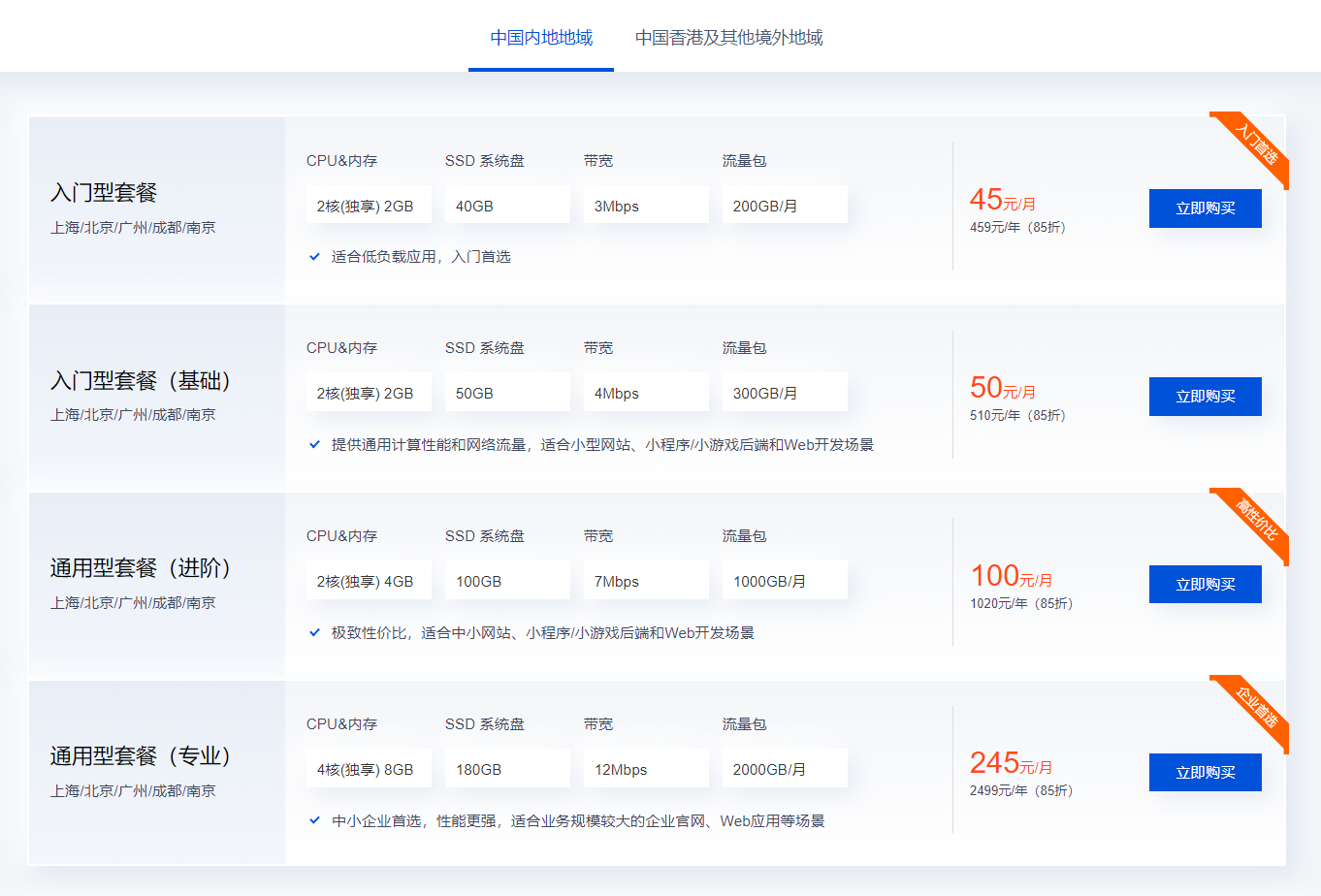This screenshot has height=896, width=1321.
Task: Click the 245元/月 price
Action: [1012, 763]
